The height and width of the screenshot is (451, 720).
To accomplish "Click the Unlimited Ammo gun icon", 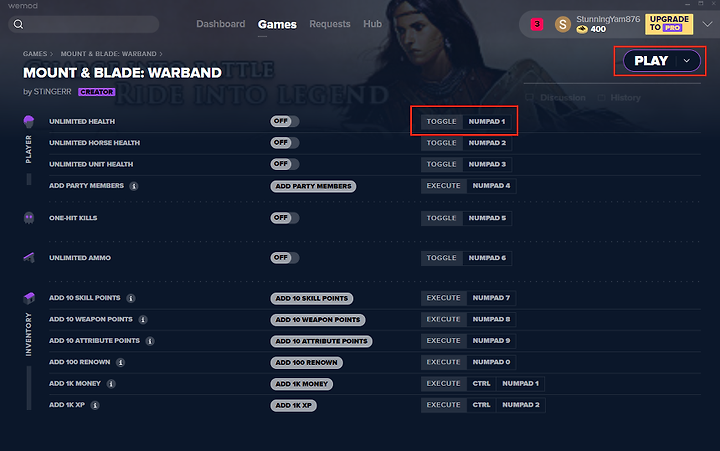I will click(28, 258).
